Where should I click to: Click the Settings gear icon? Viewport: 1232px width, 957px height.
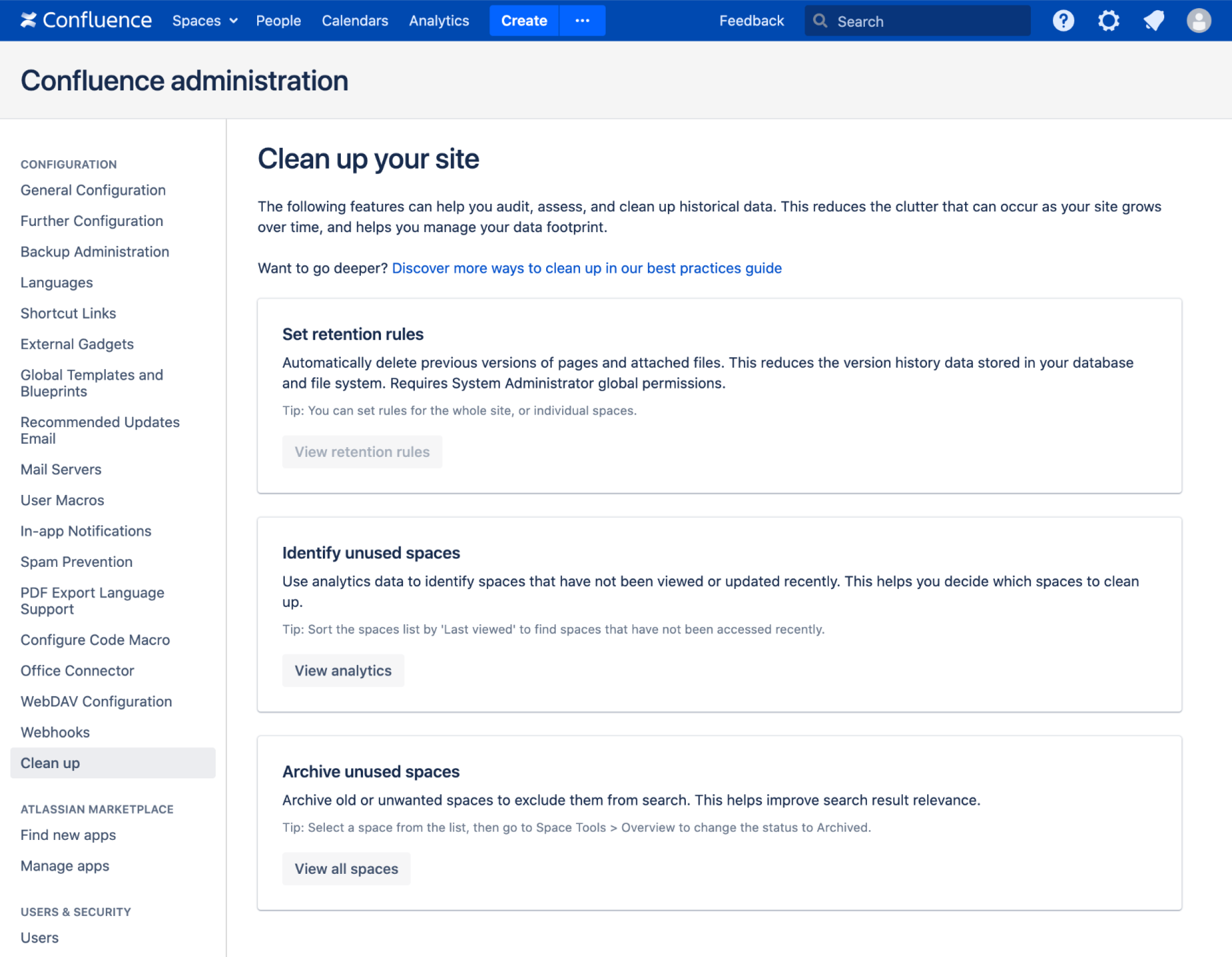tap(1108, 20)
